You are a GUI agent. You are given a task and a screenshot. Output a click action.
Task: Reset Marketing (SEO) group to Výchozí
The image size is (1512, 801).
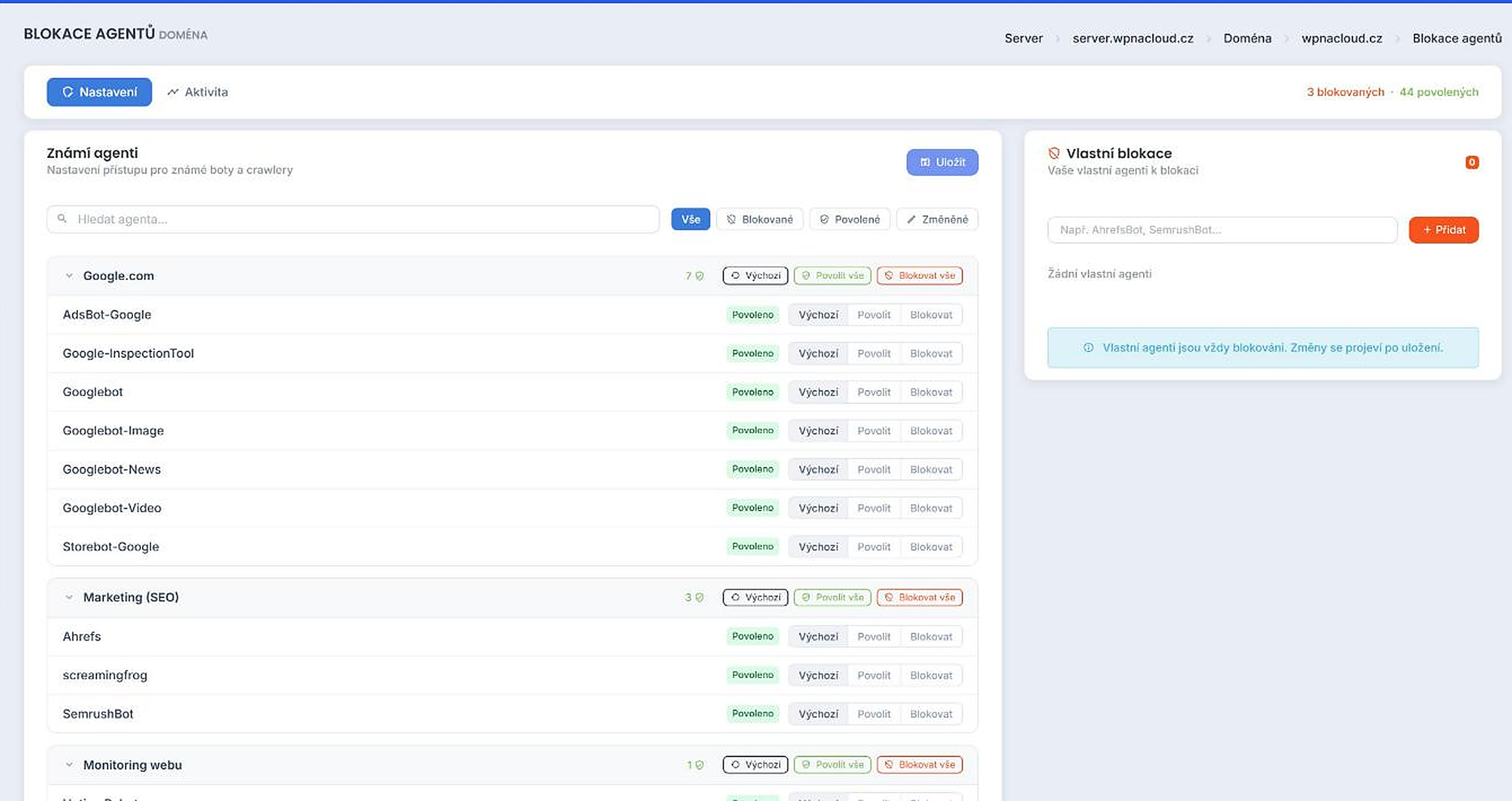[755, 597]
